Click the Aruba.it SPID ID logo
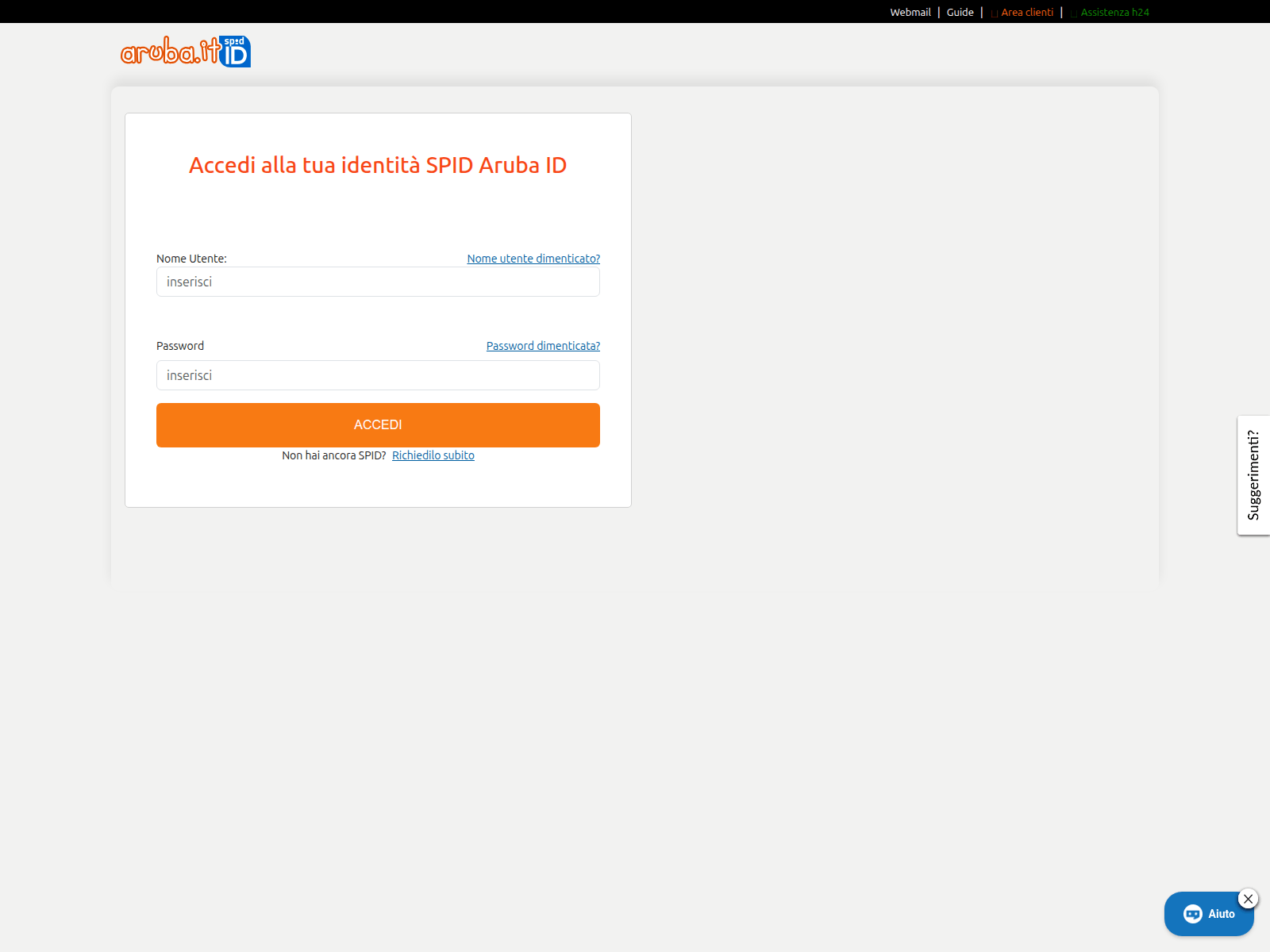 (186, 52)
